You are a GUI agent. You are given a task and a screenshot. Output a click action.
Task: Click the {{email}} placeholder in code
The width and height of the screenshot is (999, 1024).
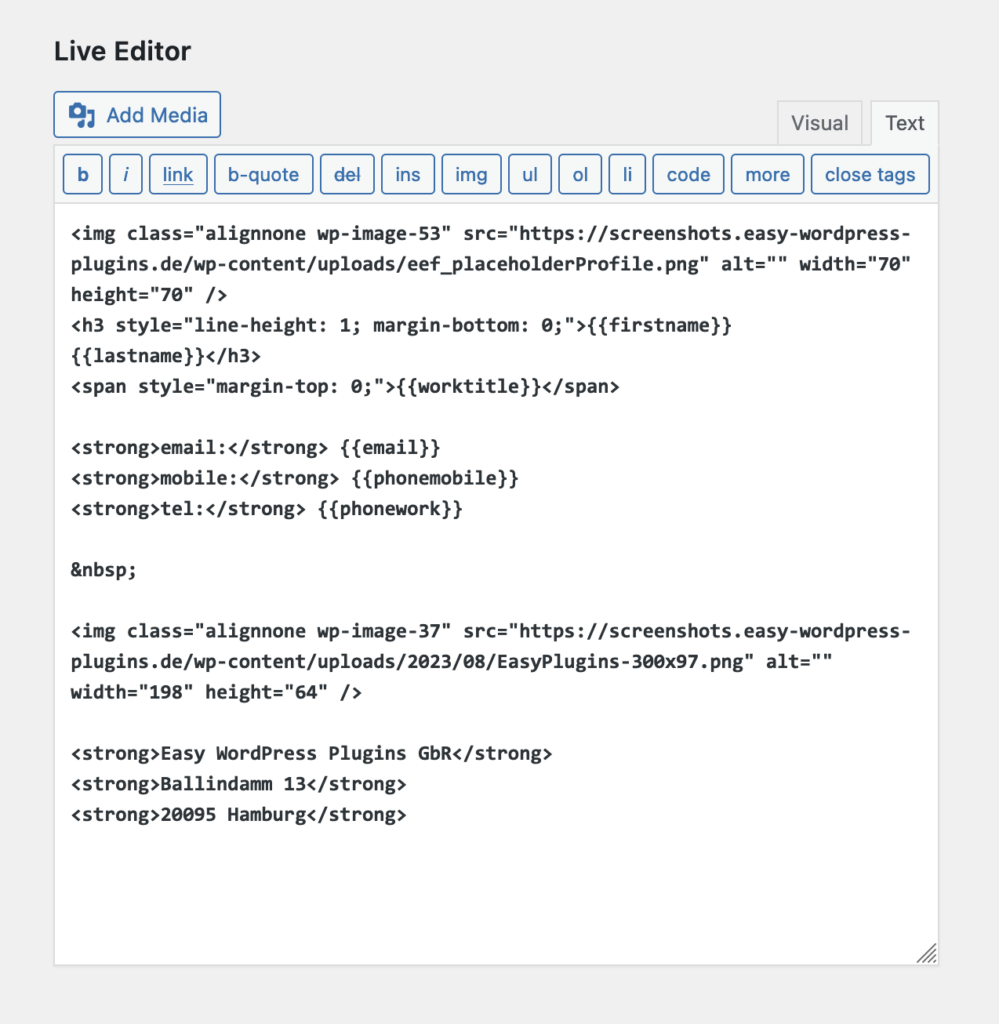coord(390,448)
